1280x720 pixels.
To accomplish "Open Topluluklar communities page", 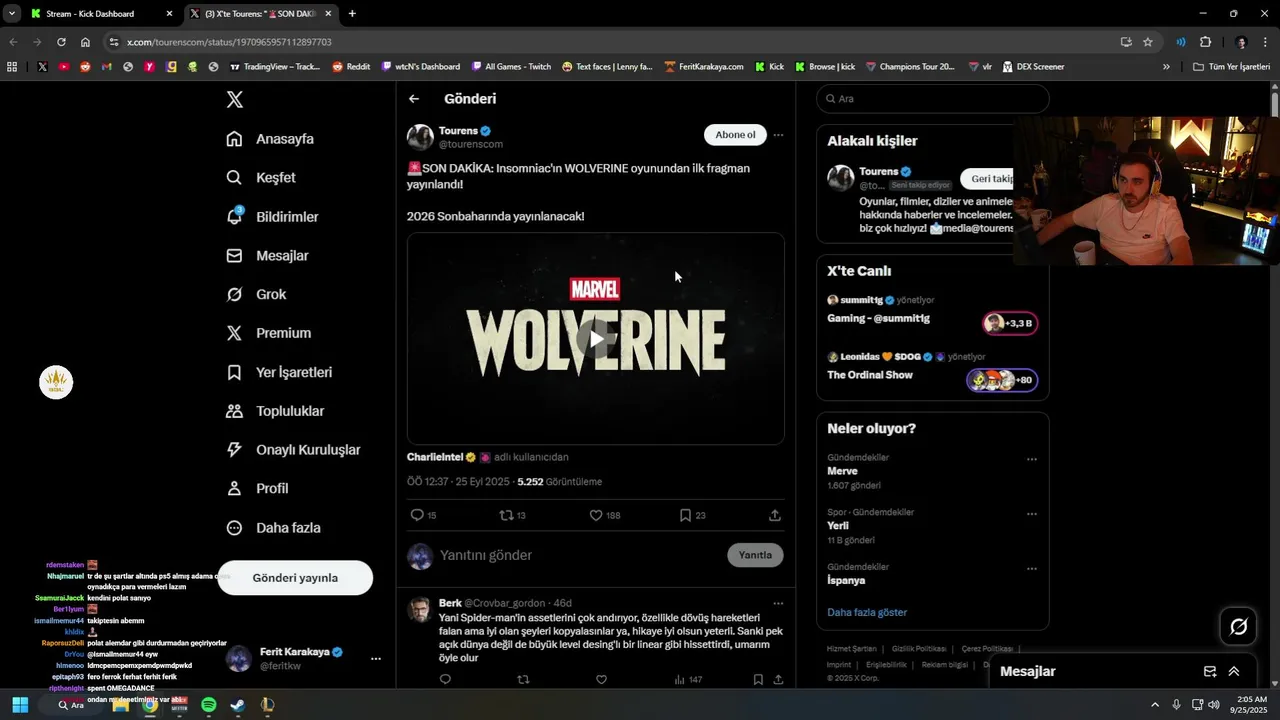I will tap(276, 411).
